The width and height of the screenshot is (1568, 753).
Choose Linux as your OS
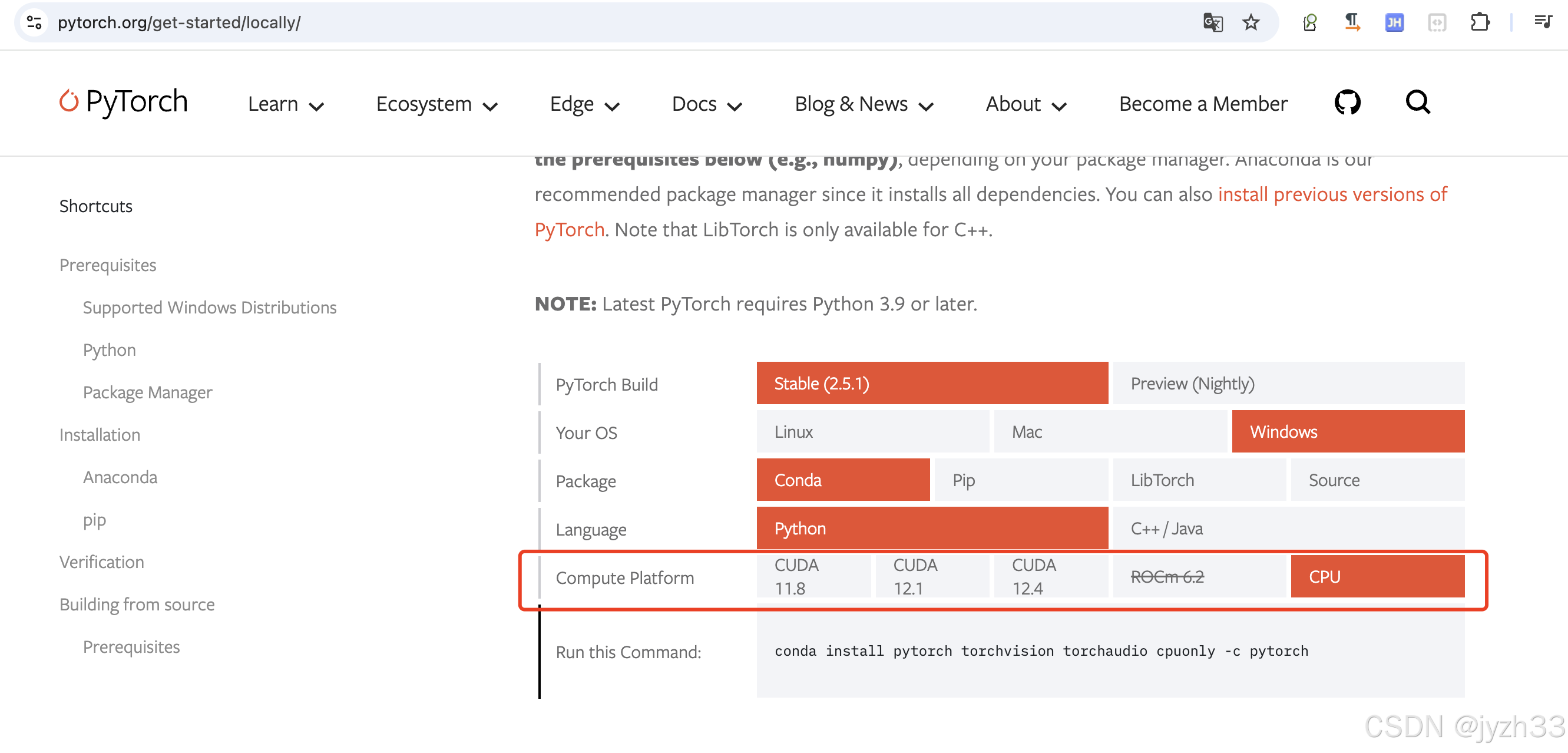872,431
